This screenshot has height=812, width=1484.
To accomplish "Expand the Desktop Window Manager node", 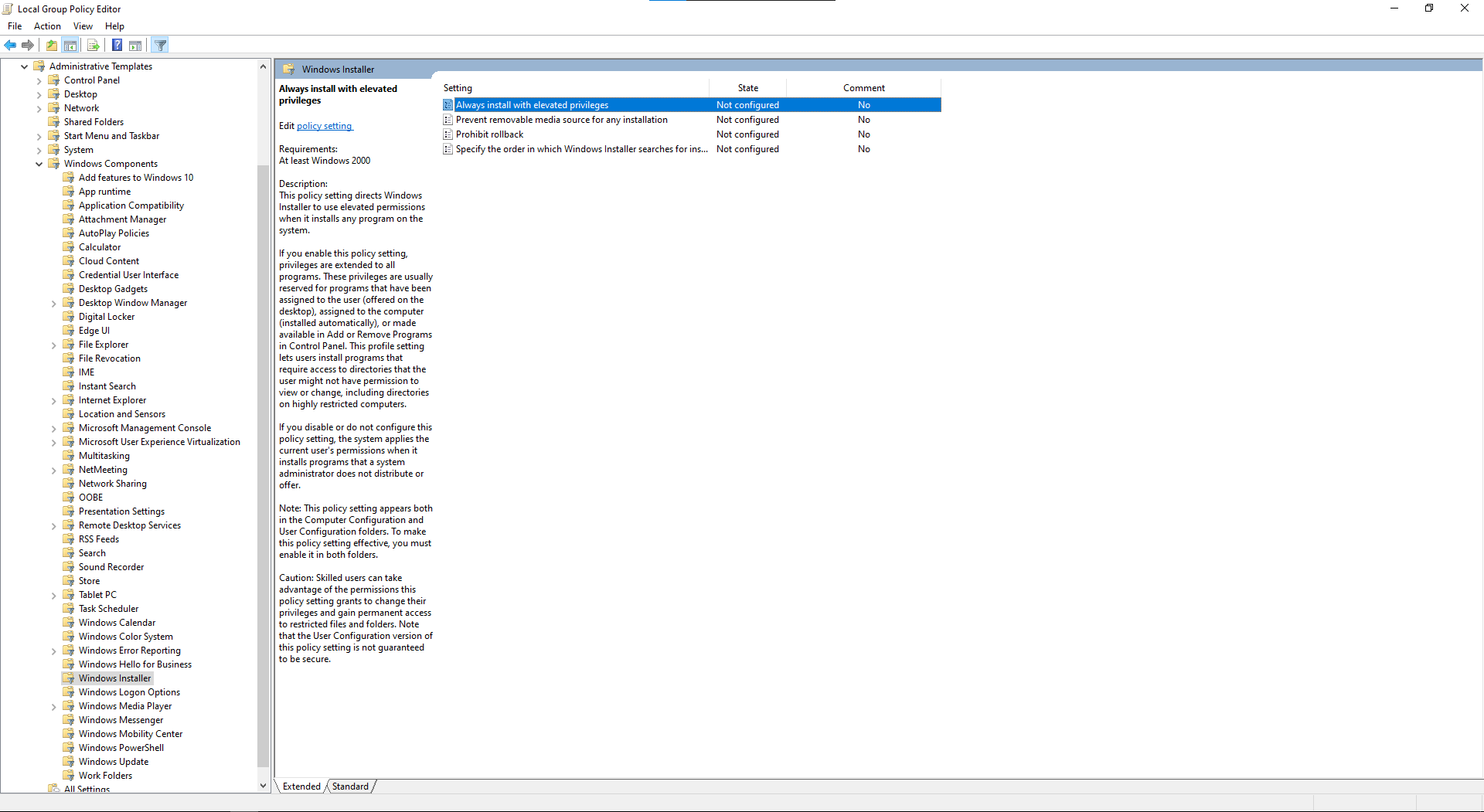I will pos(54,303).
